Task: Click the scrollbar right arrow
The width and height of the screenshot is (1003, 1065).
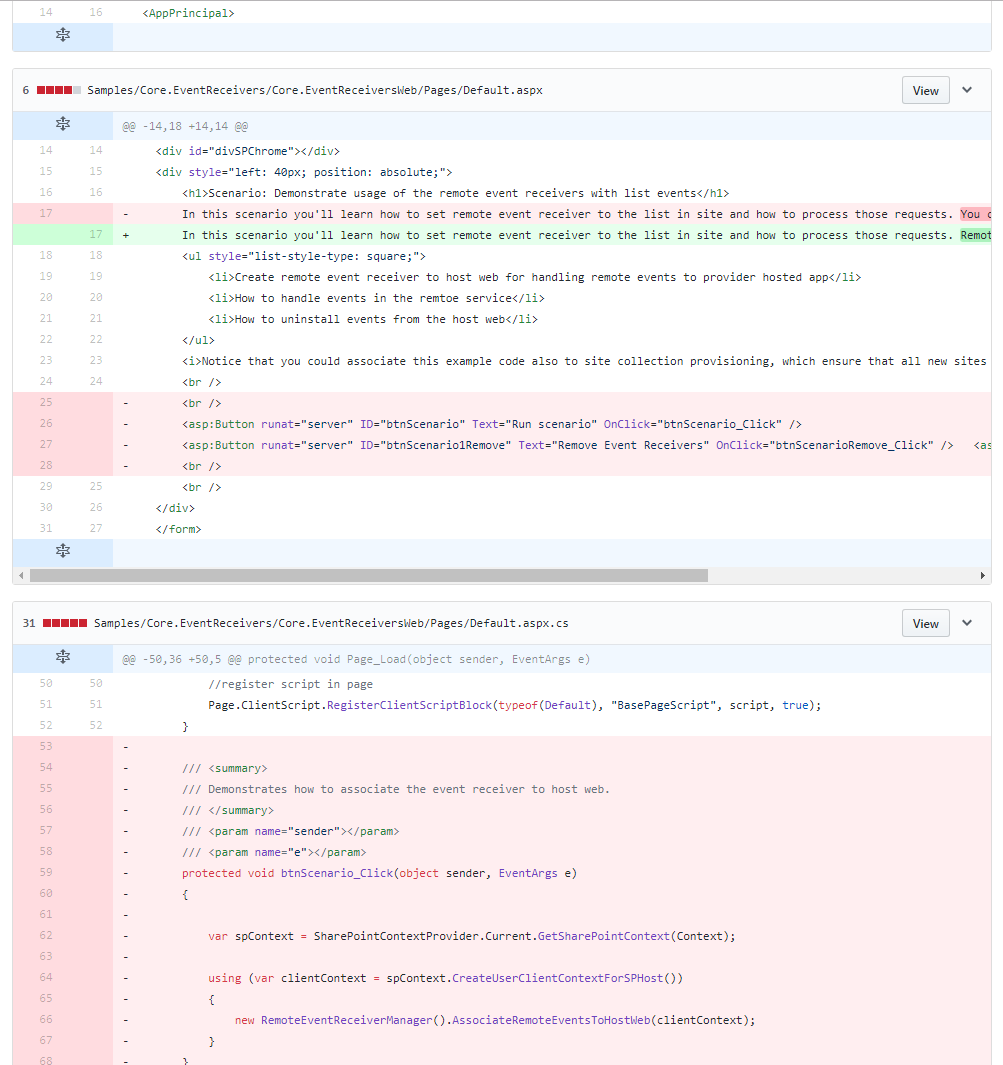Action: (983, 576)
